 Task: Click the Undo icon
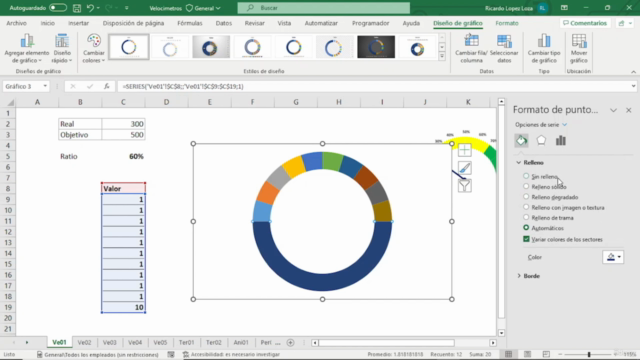[x=90, y=8]
